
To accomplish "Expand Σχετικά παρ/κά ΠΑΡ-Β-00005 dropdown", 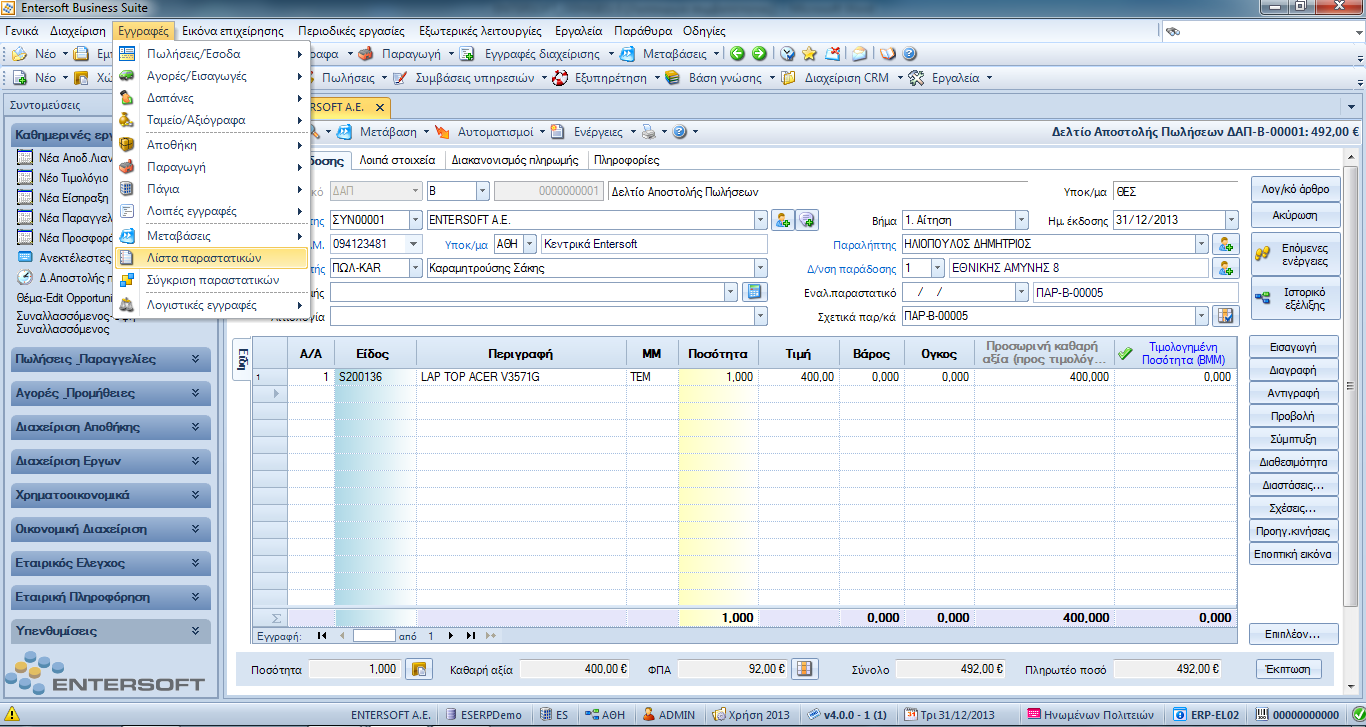I will pyautogui.click(x=1200, y=316).
